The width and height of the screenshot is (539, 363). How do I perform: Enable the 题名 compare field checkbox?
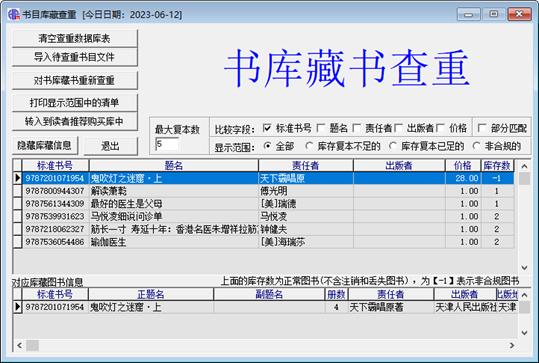pyautogui.click(x=321, y=128)
